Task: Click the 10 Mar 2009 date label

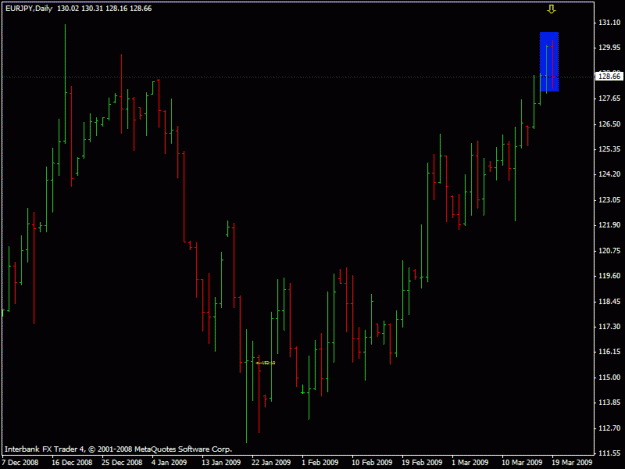Action: [x=522, y=463]
